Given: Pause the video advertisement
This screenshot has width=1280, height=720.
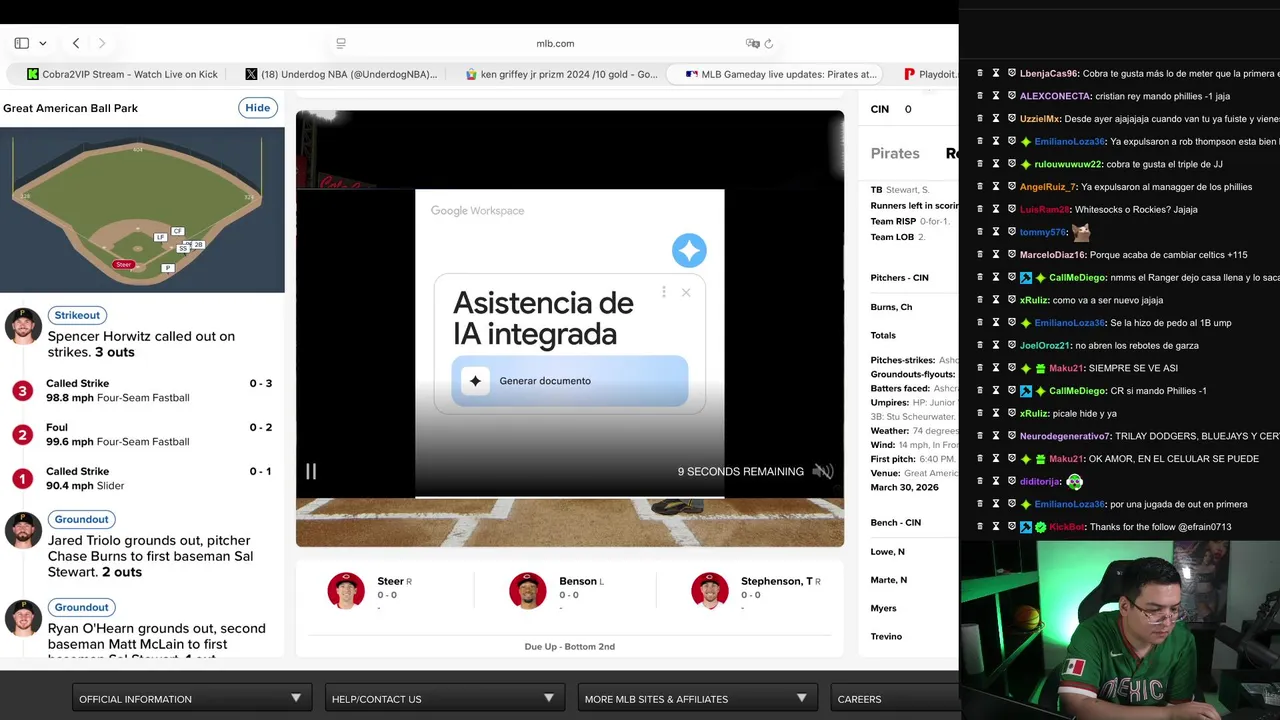Looking at the screenshot, I should (x=311, y=471).
